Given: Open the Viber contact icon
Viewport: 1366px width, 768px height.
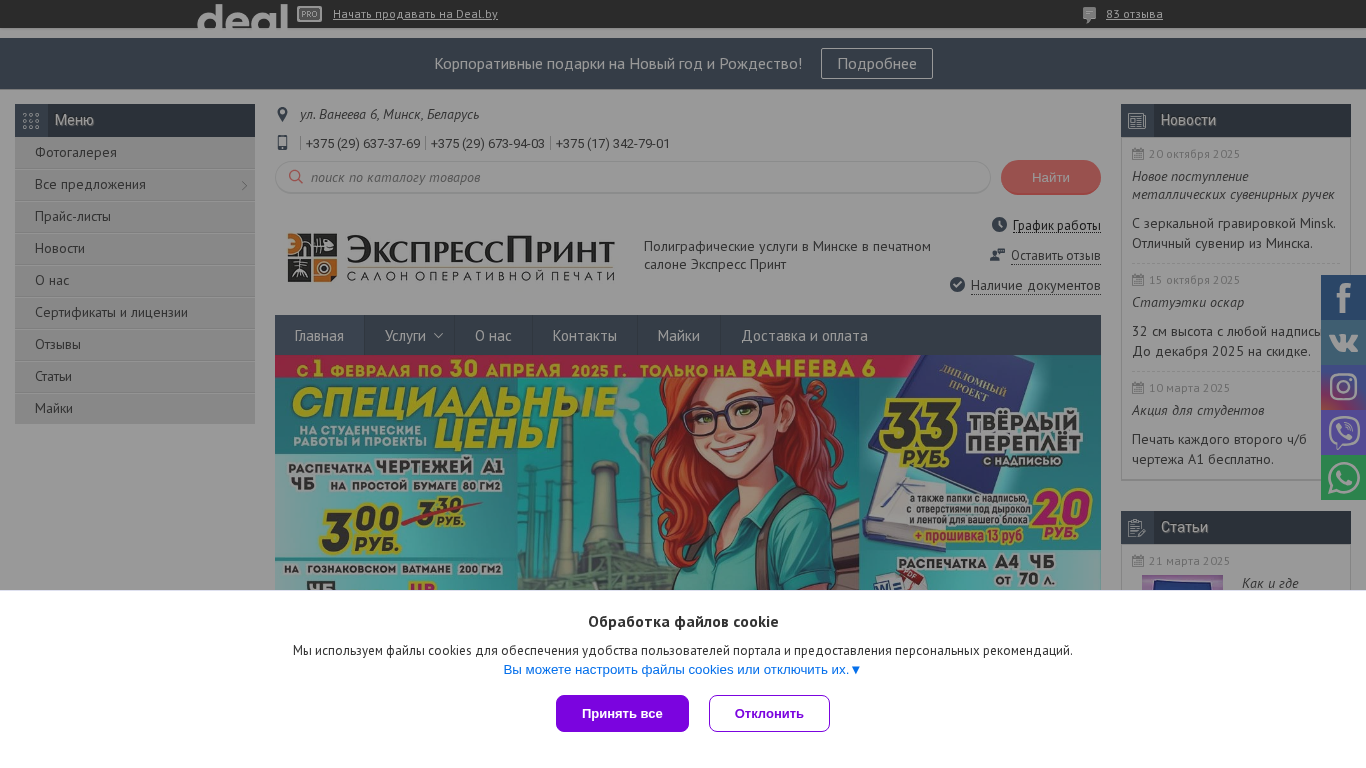Looking at the screenshot, I should pyautogui.click(x=1343, y=432).
